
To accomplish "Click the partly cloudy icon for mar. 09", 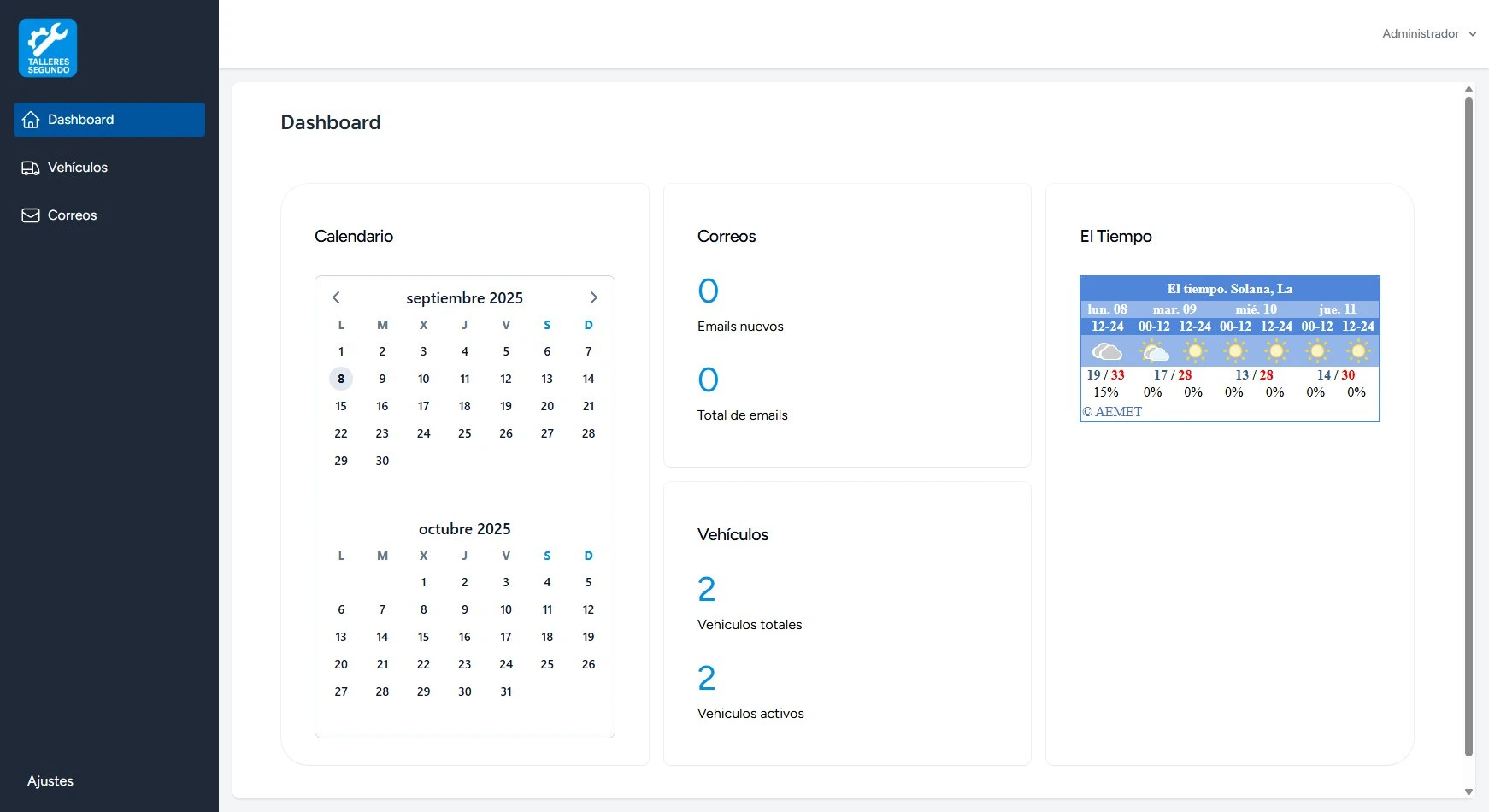I will [1154, 351].
